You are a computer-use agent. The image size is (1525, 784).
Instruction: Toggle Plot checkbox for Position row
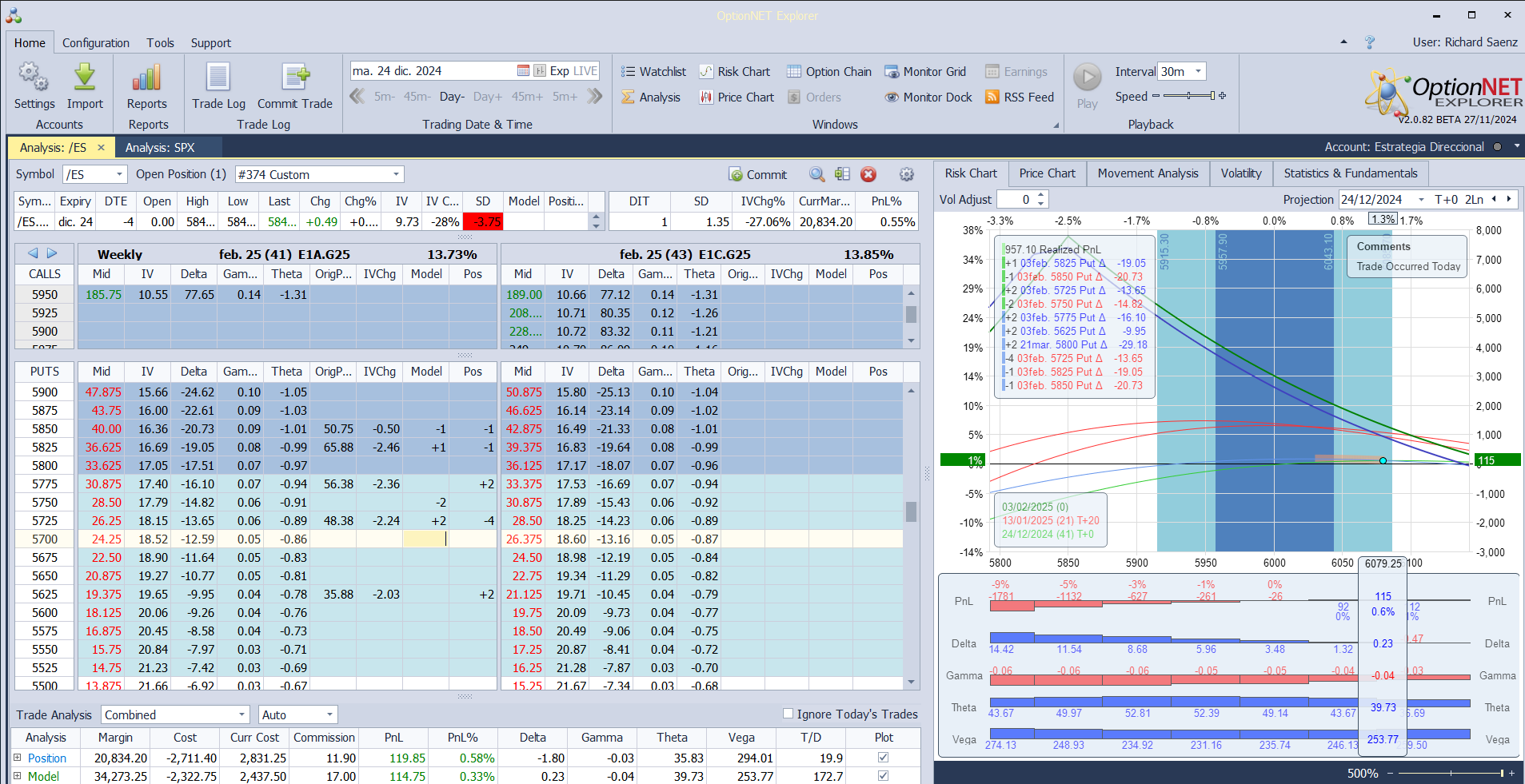point(883,757)
